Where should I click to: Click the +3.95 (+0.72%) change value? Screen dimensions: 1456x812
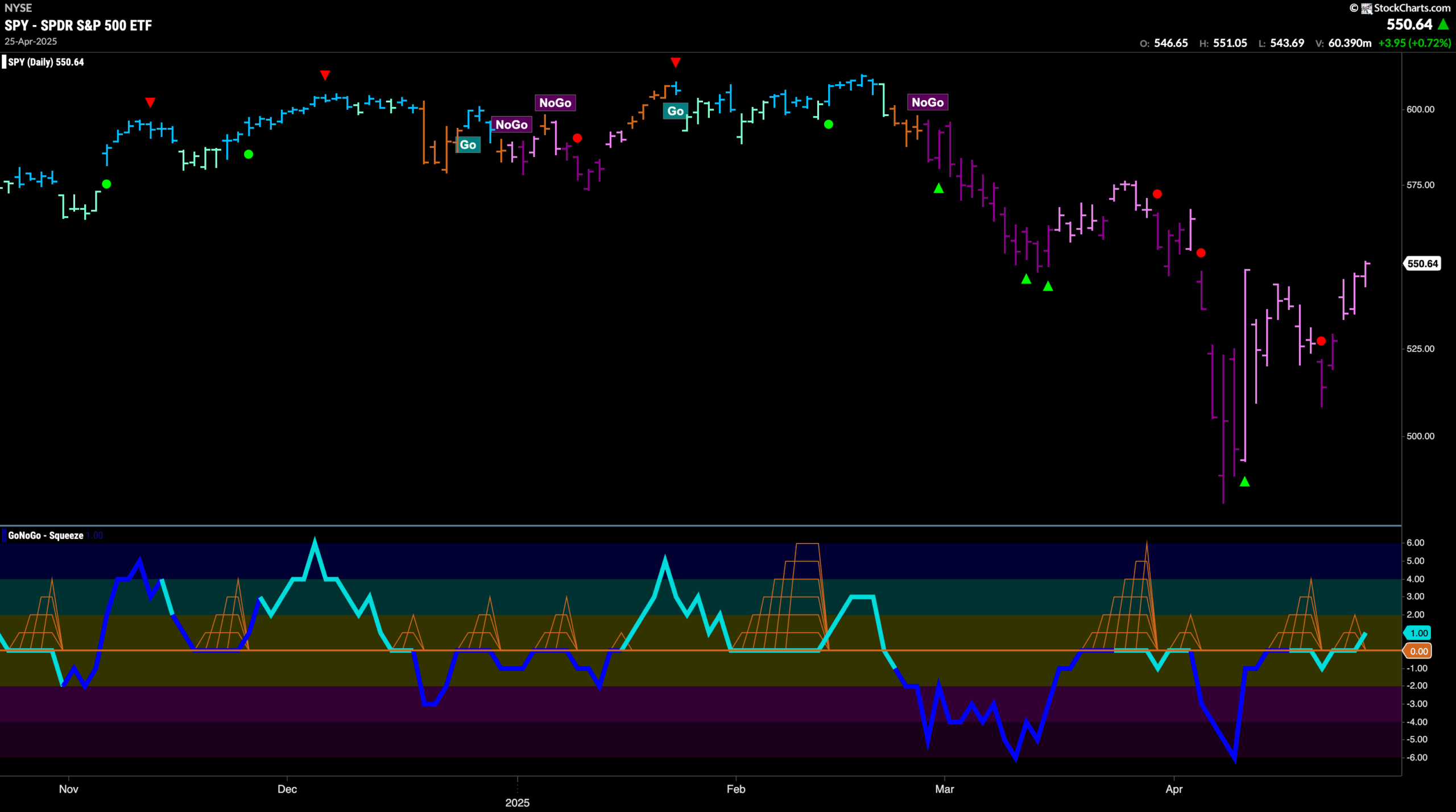(x=1414, y=43)
